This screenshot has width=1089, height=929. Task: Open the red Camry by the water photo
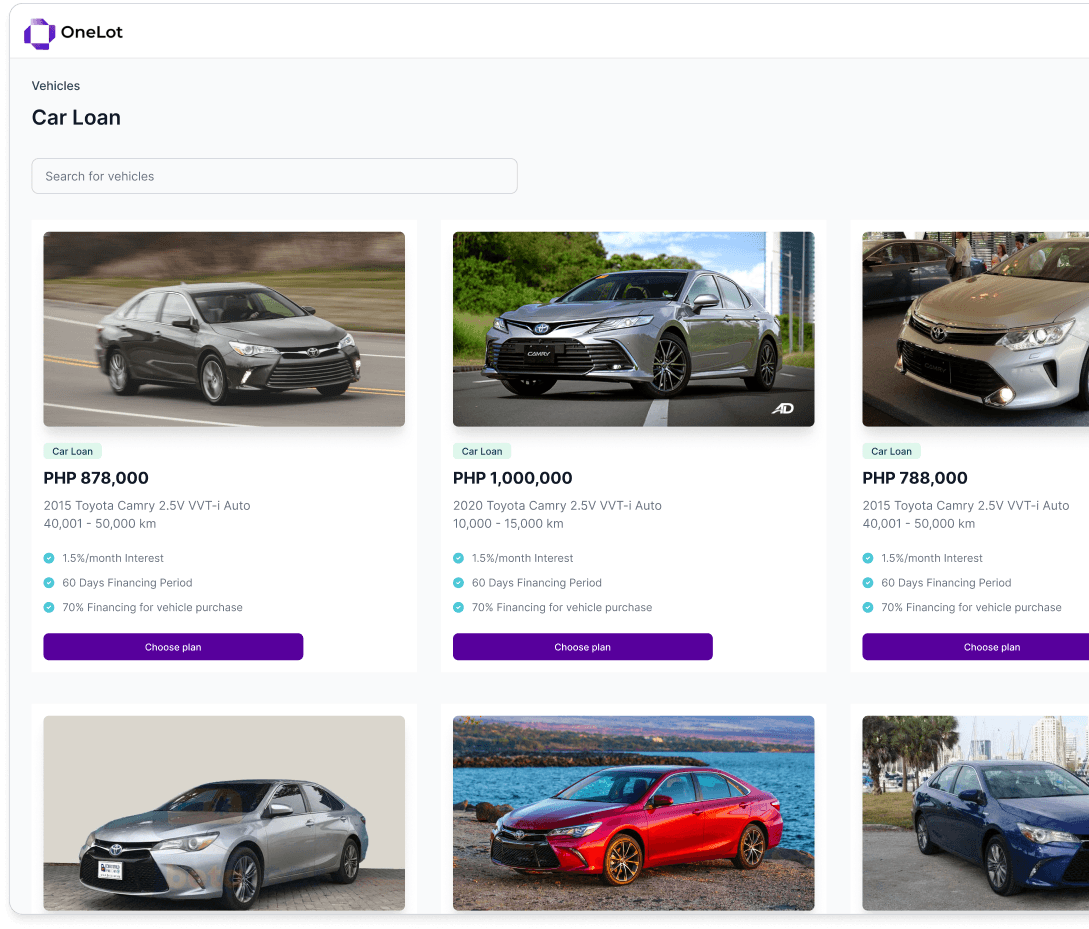tap(633, 812)
